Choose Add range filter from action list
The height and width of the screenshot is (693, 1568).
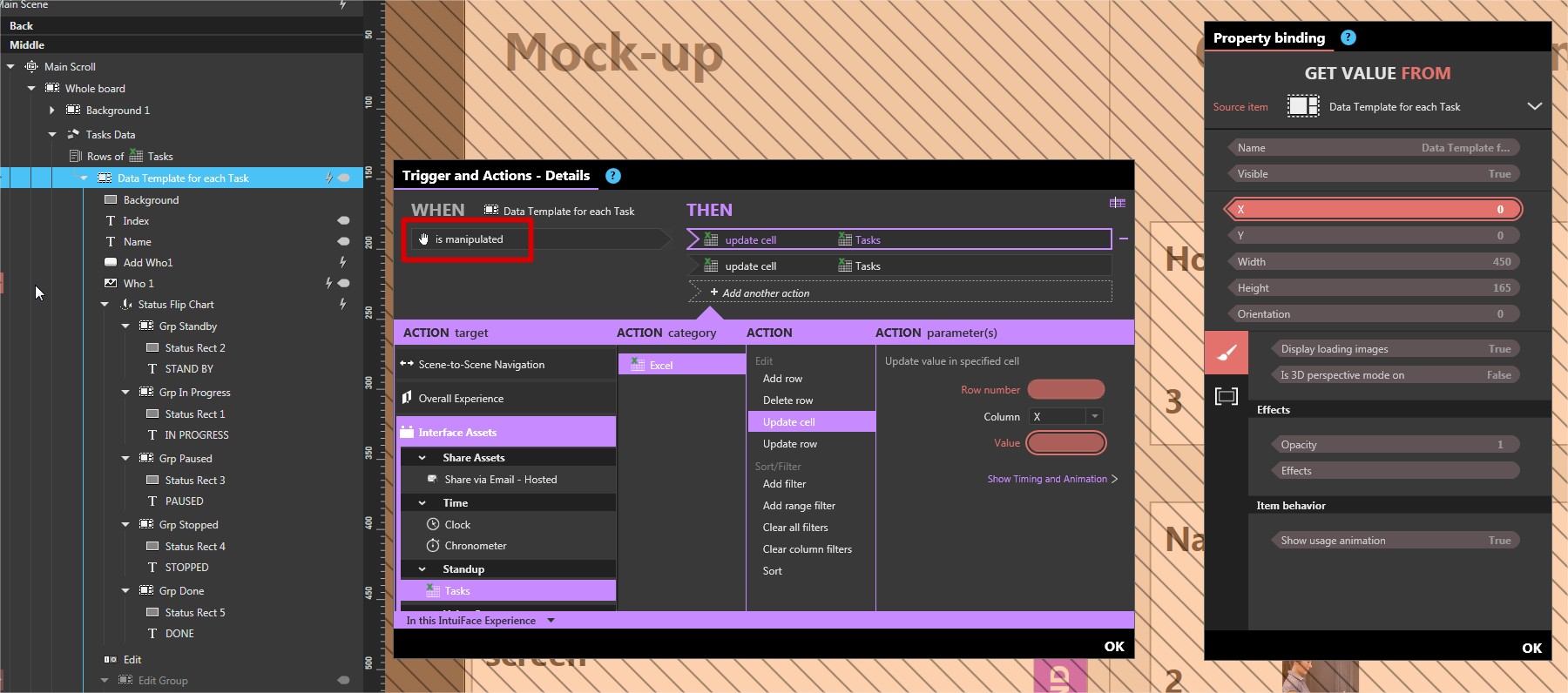(x=798, y=506)
